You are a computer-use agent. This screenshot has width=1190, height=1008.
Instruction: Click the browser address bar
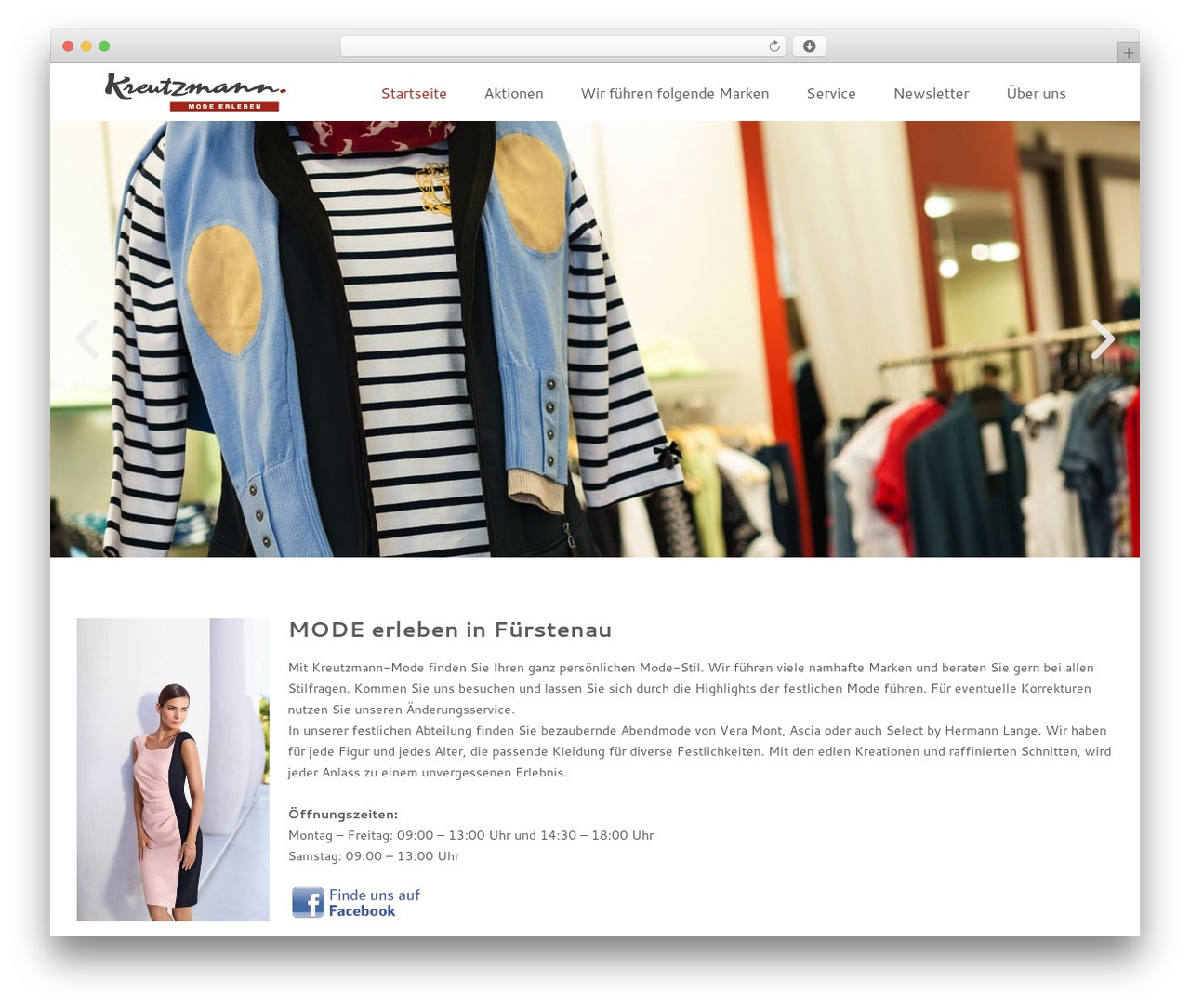[x=562, y=46]
